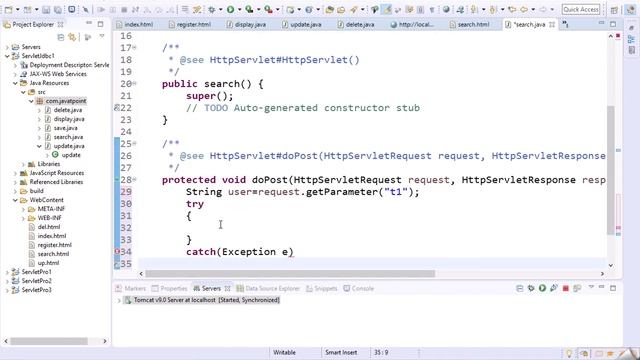Close the search.java editor tab

click(552, 24)
